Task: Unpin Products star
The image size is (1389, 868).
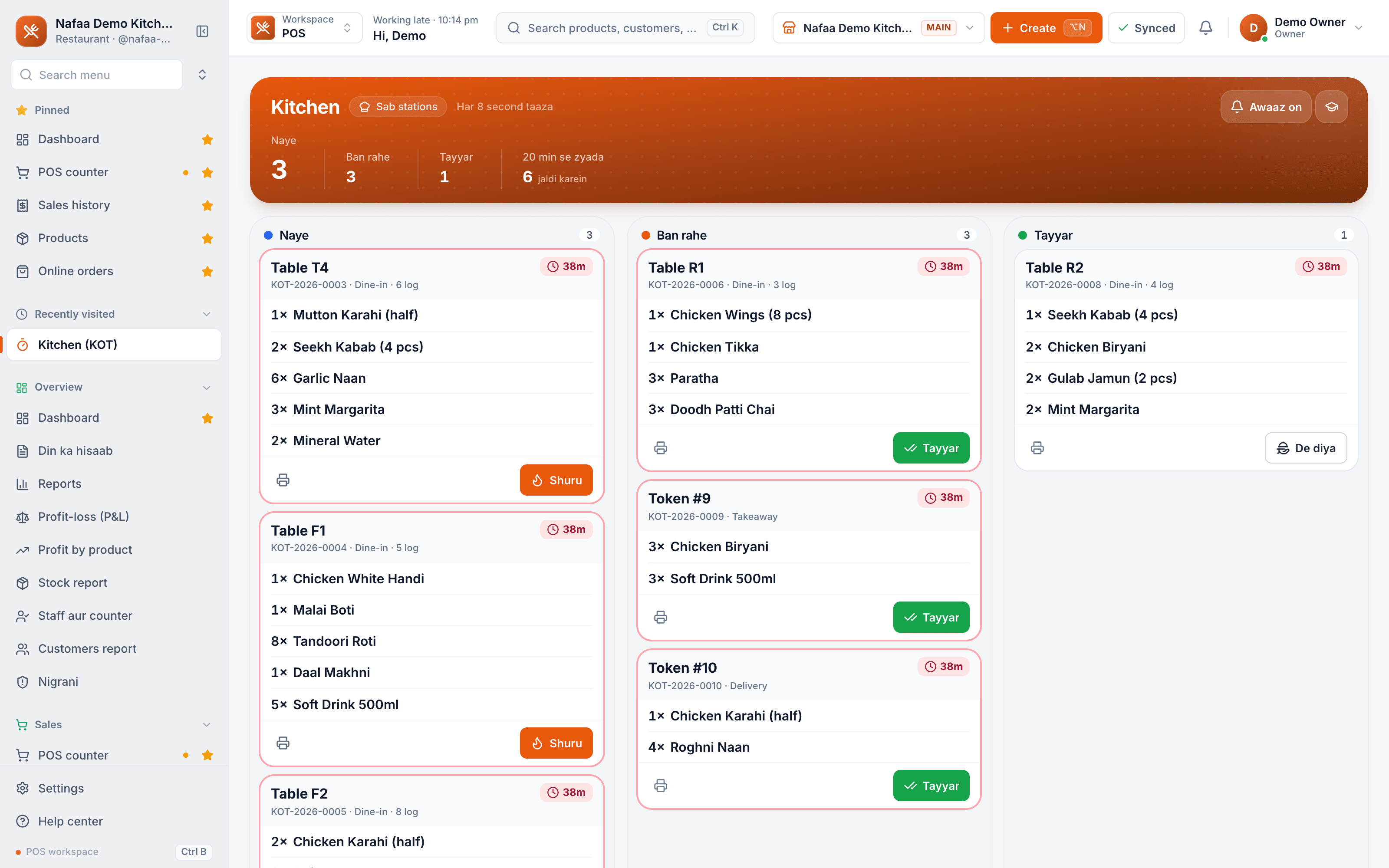Action: [x=208, y=238]
